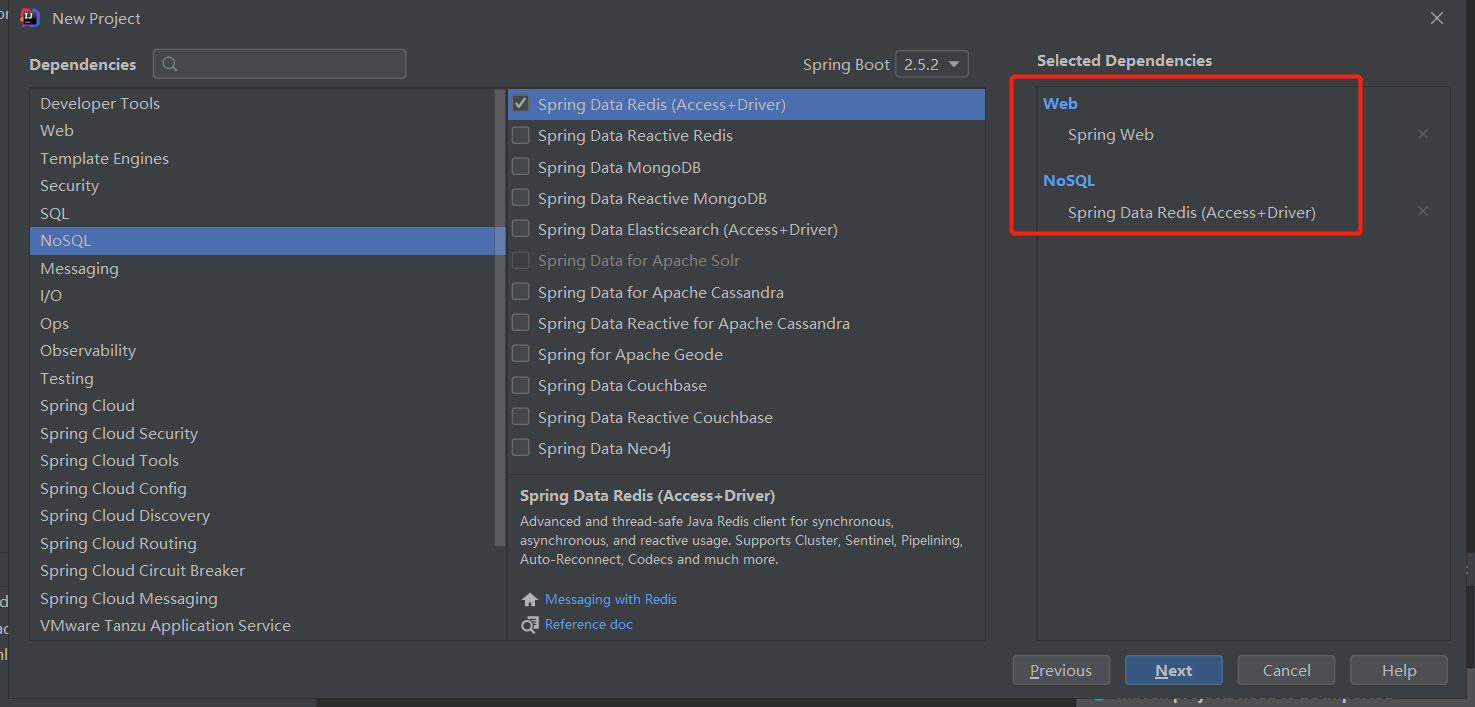Check Spring Data for Apache Cassandra
Screen dimensions: 1475x707
[520, 292]
